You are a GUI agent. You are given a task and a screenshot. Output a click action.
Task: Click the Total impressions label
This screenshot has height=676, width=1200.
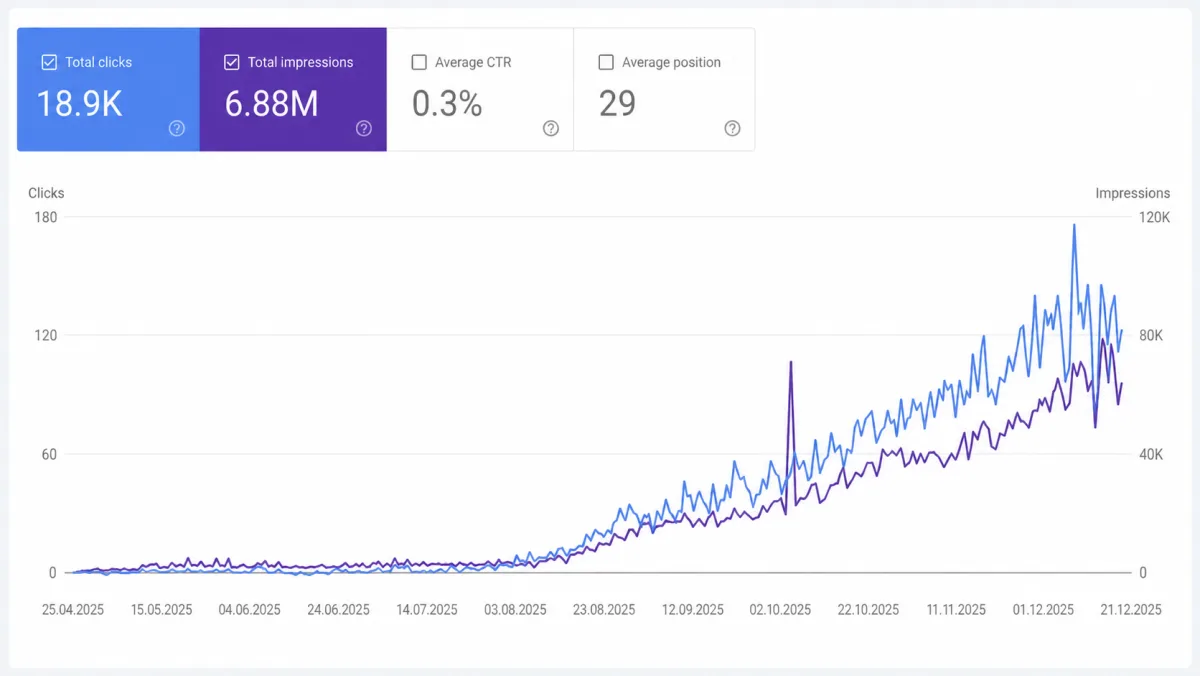[301, 62]
